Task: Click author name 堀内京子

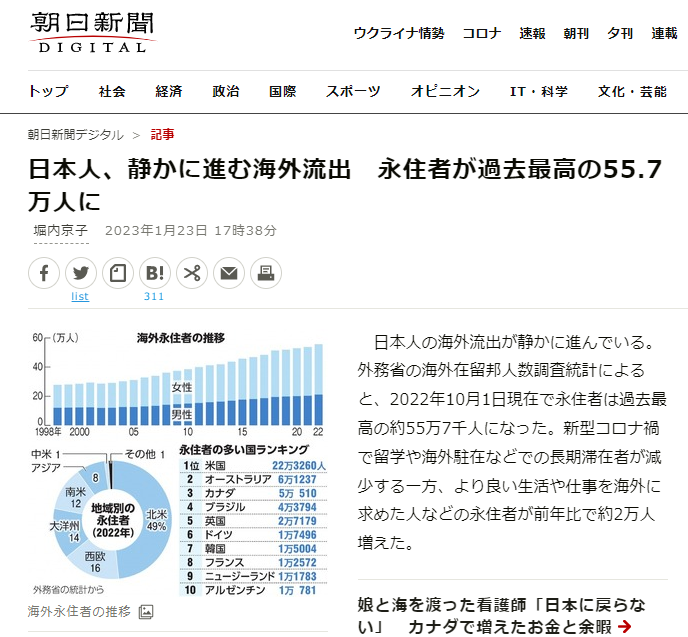Action: pos(60,230)
